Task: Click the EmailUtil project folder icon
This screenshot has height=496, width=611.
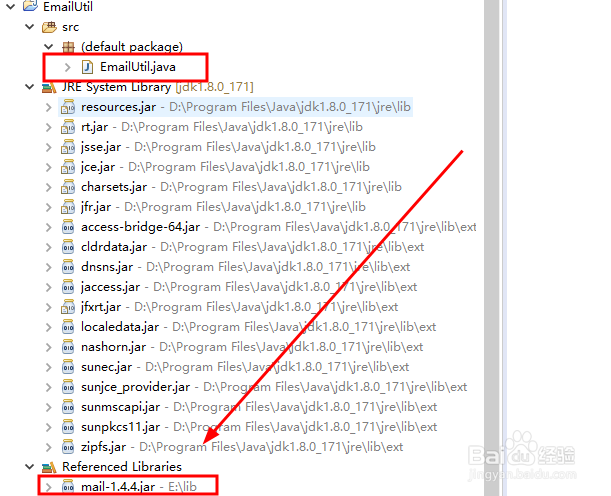Action: tap(30, 6)
